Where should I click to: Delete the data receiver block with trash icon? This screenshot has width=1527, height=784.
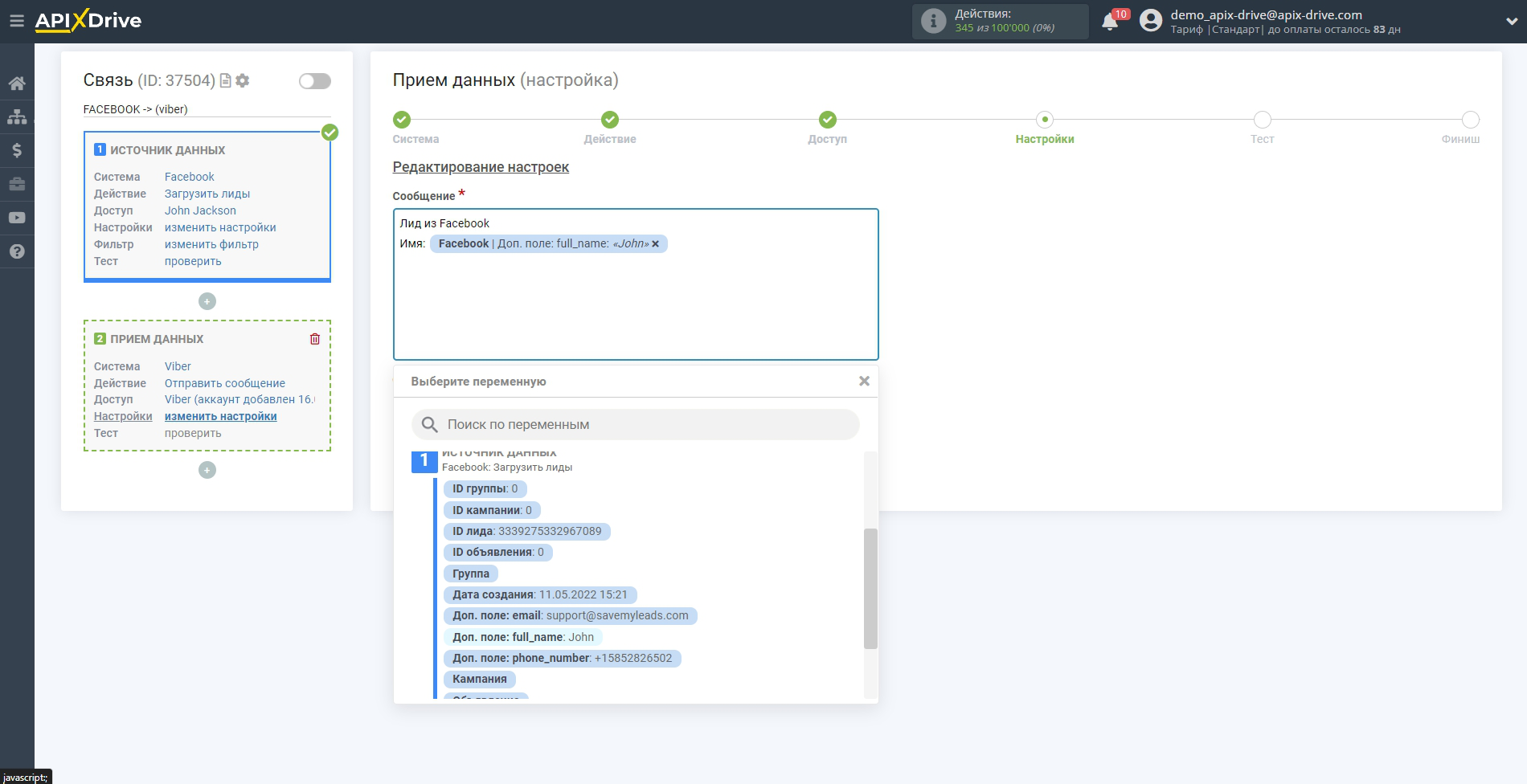315,339
